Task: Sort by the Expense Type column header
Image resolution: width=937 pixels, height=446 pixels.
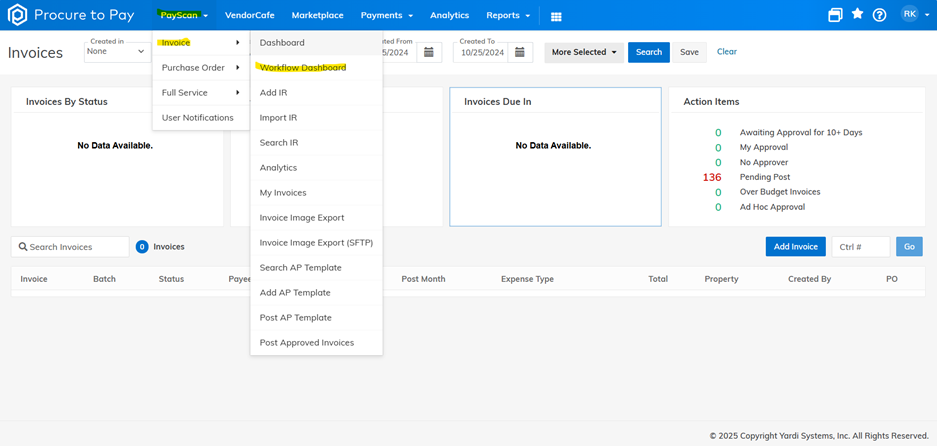Action: 527,279
